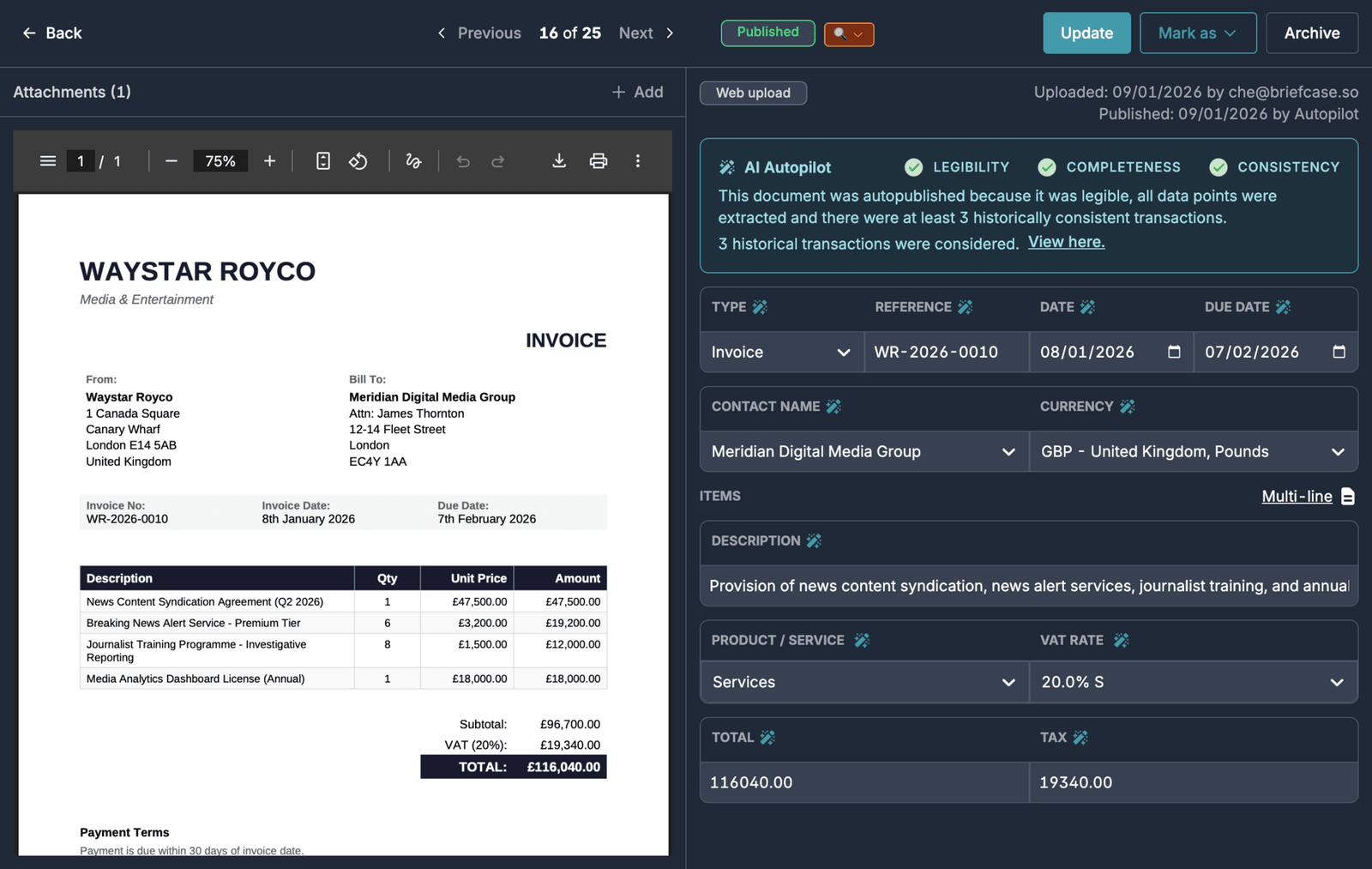Add a new attachment

point(637,92)
